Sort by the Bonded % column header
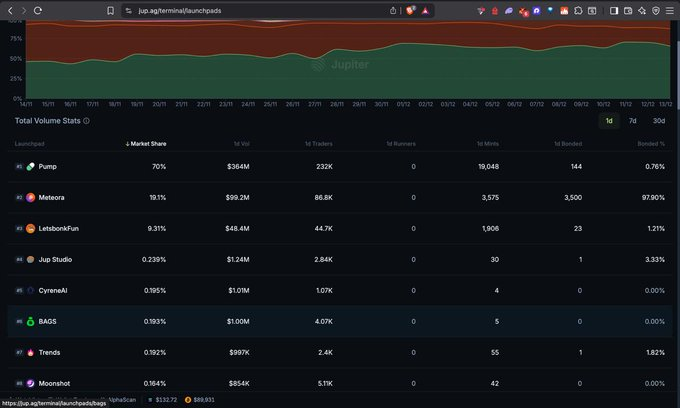This screenshot has width=680, height=408. point(651,144)
